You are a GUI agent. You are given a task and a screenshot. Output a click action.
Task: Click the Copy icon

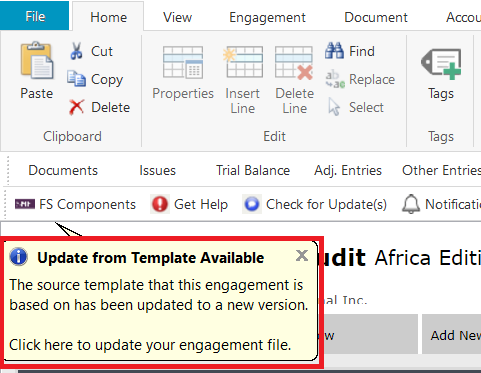(76, 79)
